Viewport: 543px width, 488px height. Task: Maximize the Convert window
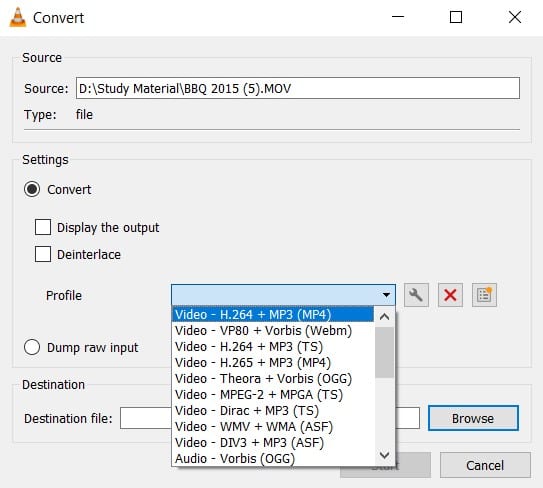tap(456, 17)
